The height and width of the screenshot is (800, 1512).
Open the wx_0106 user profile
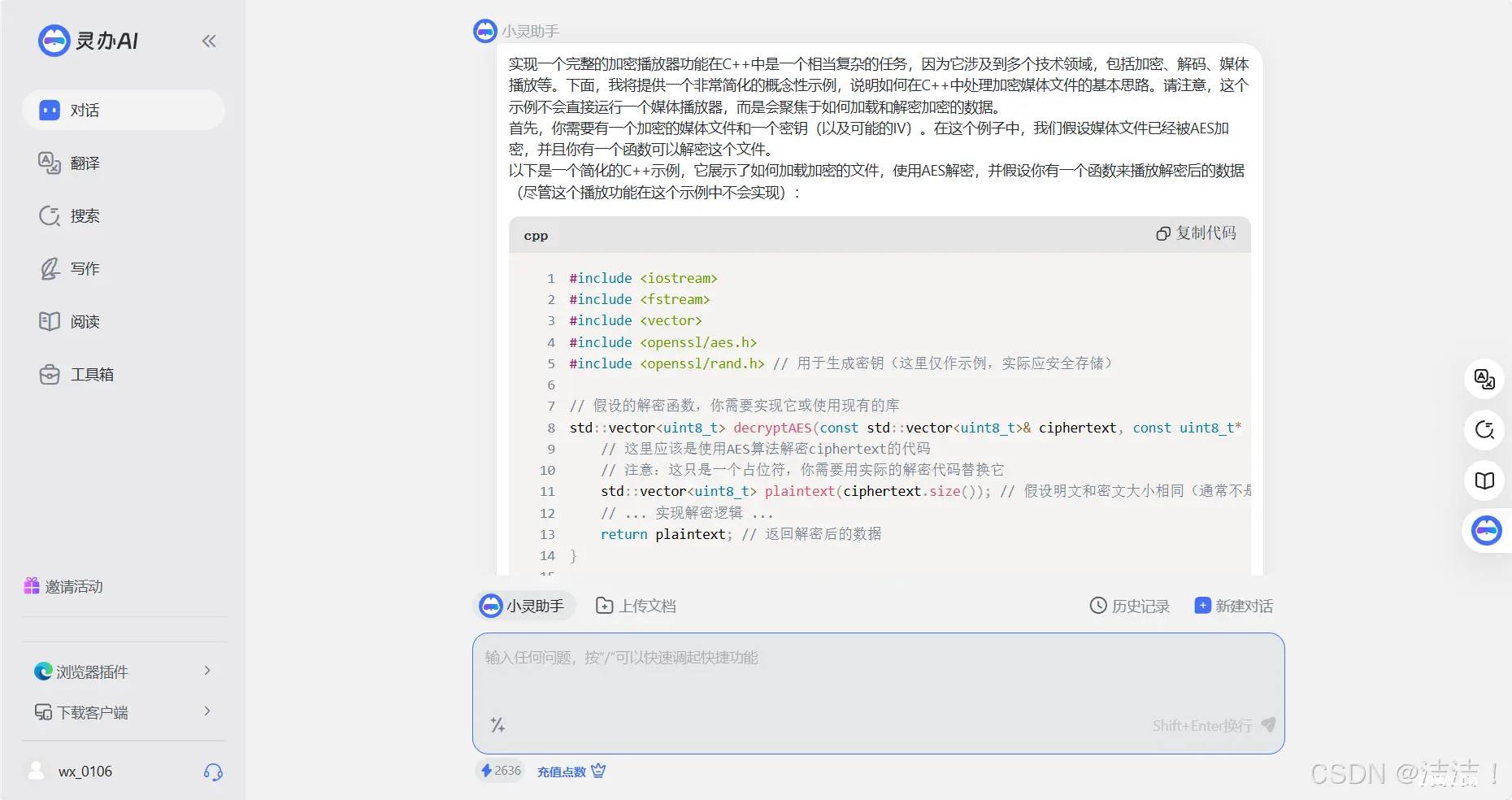(85, 772)
